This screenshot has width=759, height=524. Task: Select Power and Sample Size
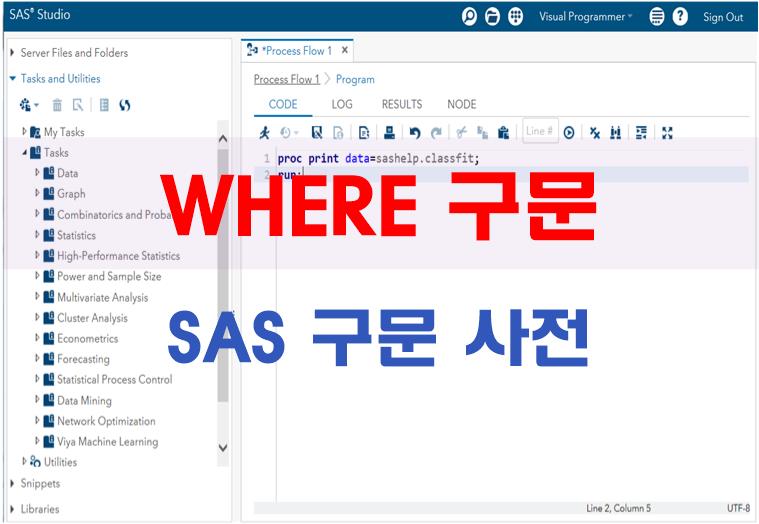pyautogui.click(x=108, y=276)
